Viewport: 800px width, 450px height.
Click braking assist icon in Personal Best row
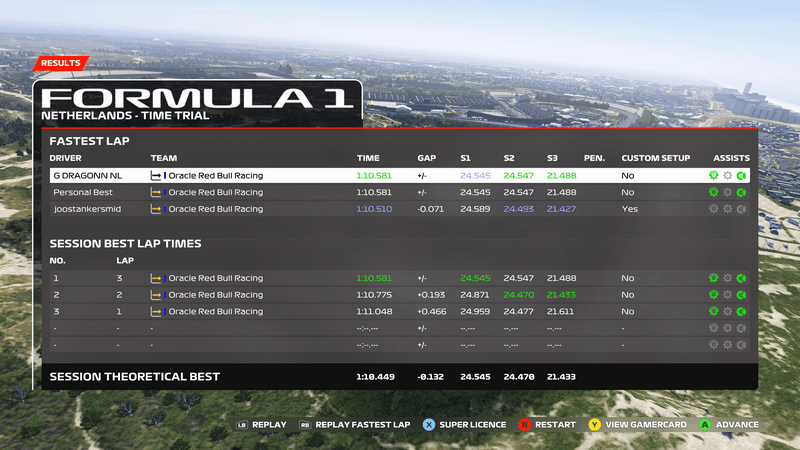(741, 192)
